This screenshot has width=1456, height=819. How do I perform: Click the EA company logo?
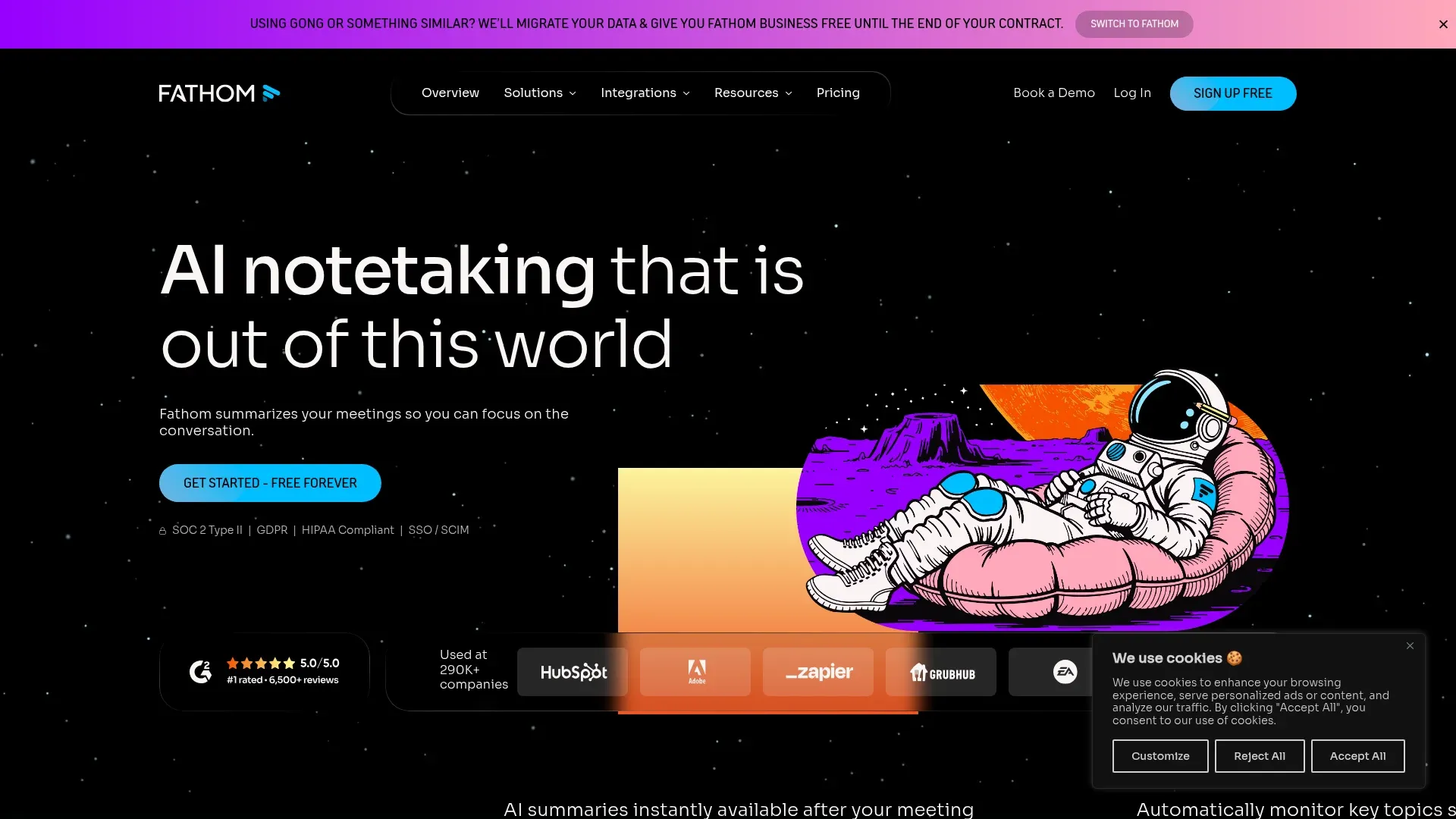tap(1065, 672)
